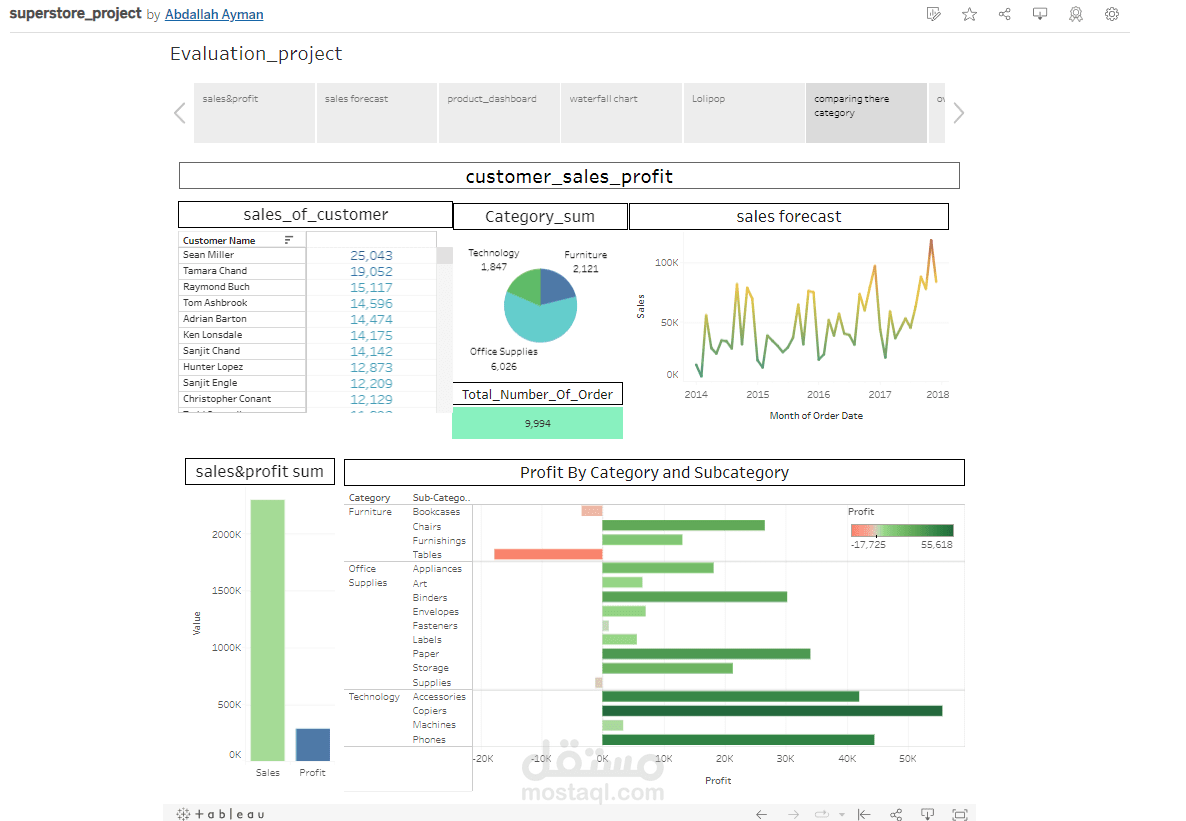The width and height of the screenshot is (1186, 821).
Task: Select customer row Sean Miller
Action: coord(242,255)
